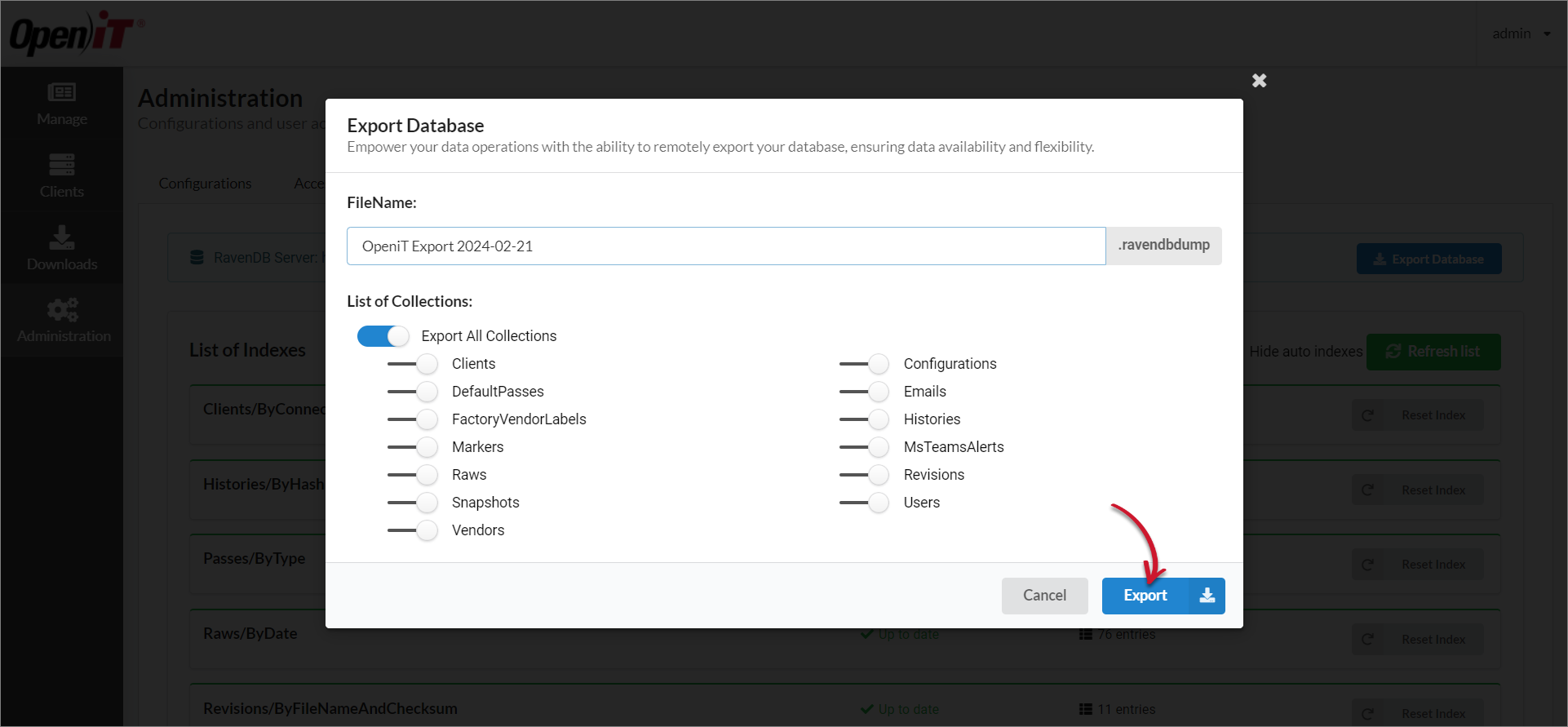Click the List of Indexes heading
This screenshot has width=1568, height=727.
coord(247,350)
